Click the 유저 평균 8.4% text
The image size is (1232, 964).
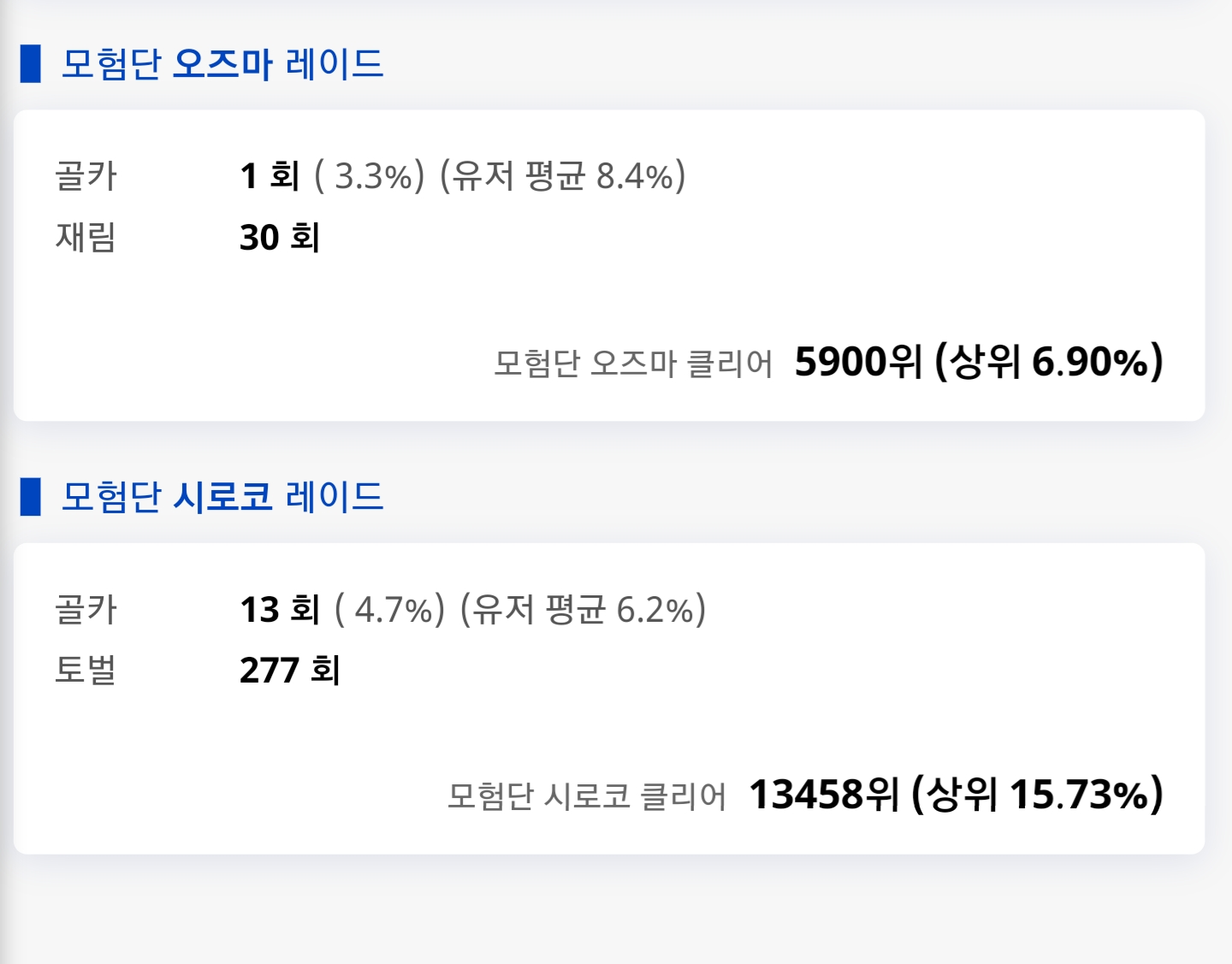point(563,176)
